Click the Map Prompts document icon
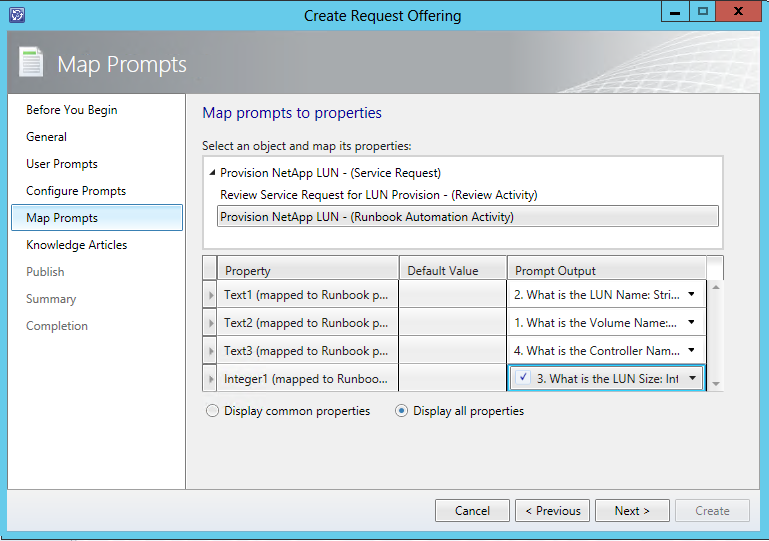This screenshot has width=769, height=541. 31,62
